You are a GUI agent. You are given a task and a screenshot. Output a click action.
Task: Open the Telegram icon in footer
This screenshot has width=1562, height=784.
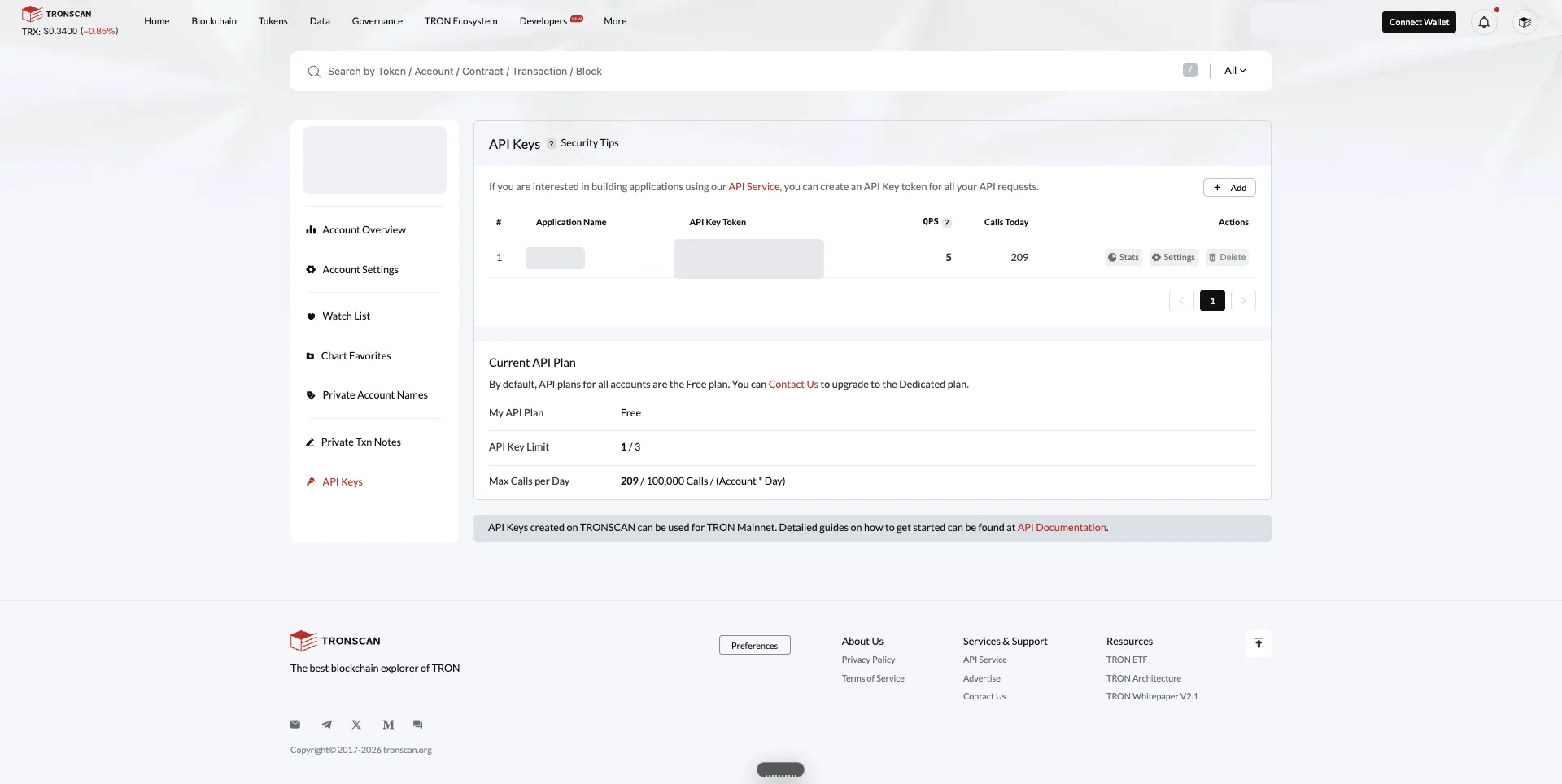click(x=326, y=725)
